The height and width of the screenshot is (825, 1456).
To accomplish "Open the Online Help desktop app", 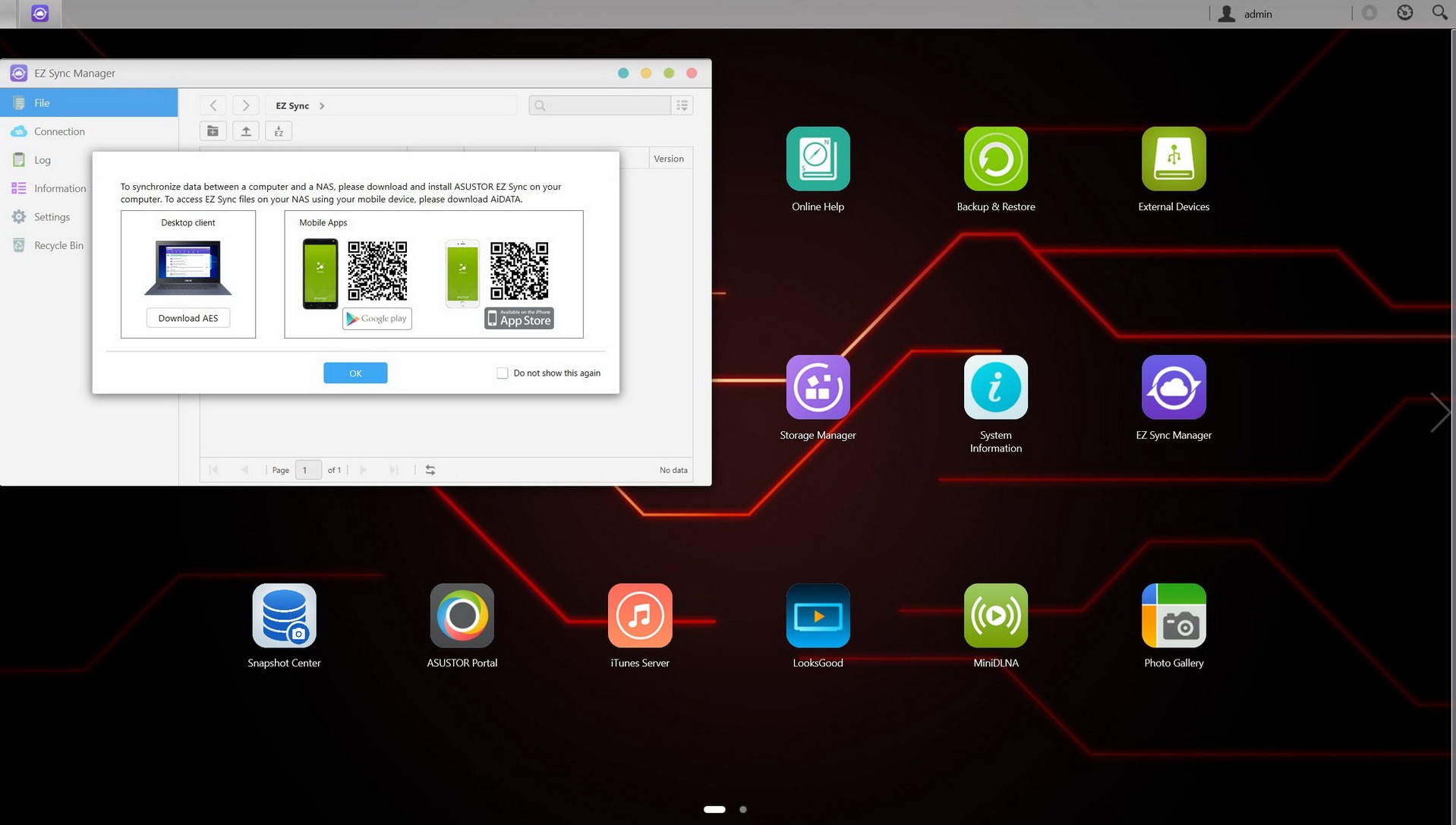I will (818, 159).
